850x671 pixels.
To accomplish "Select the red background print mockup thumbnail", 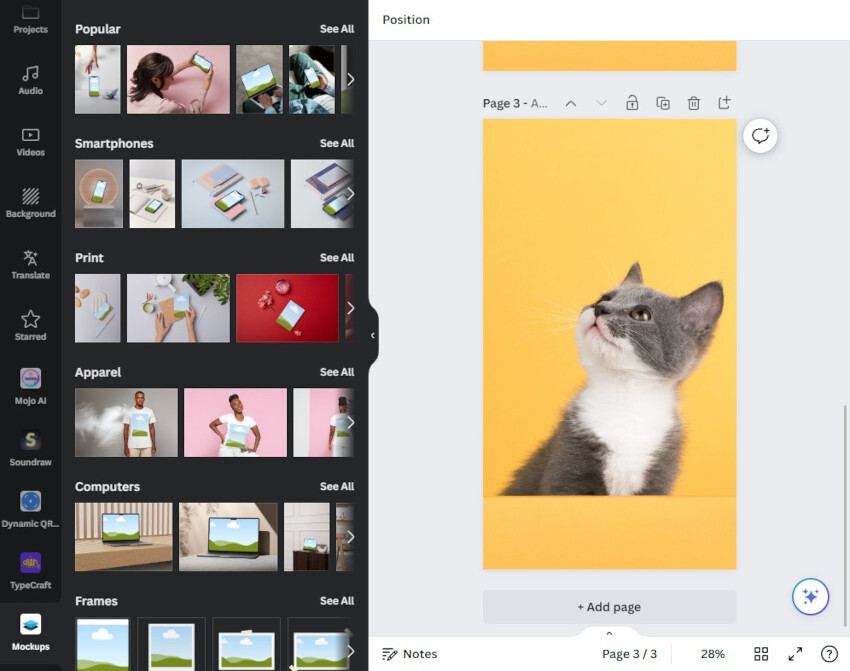I will (287, 308).
